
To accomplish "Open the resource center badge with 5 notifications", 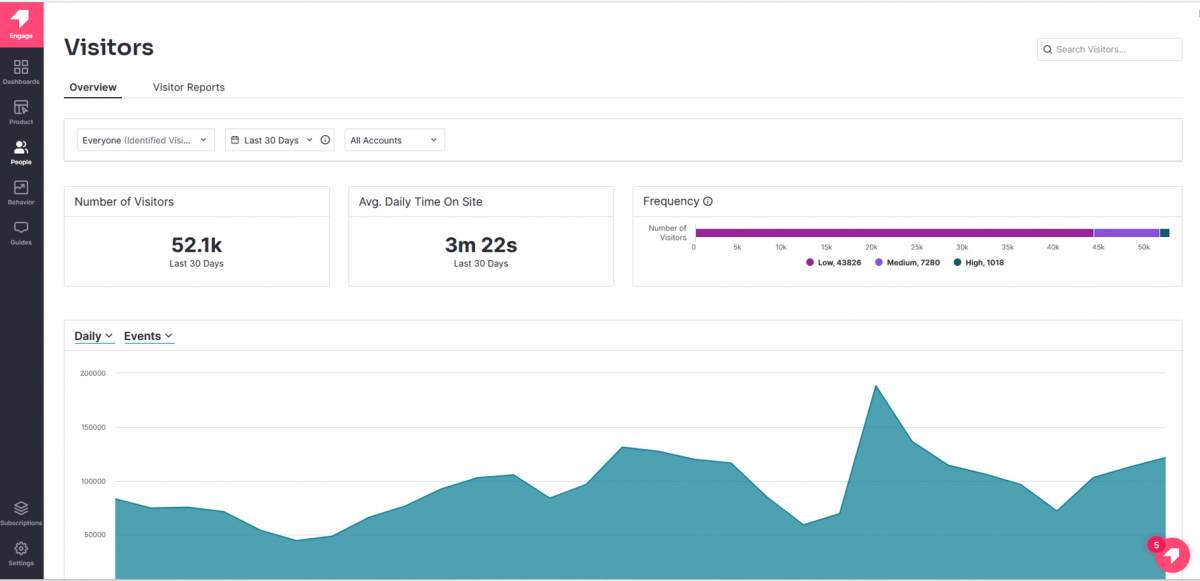I will point(1169,553).
